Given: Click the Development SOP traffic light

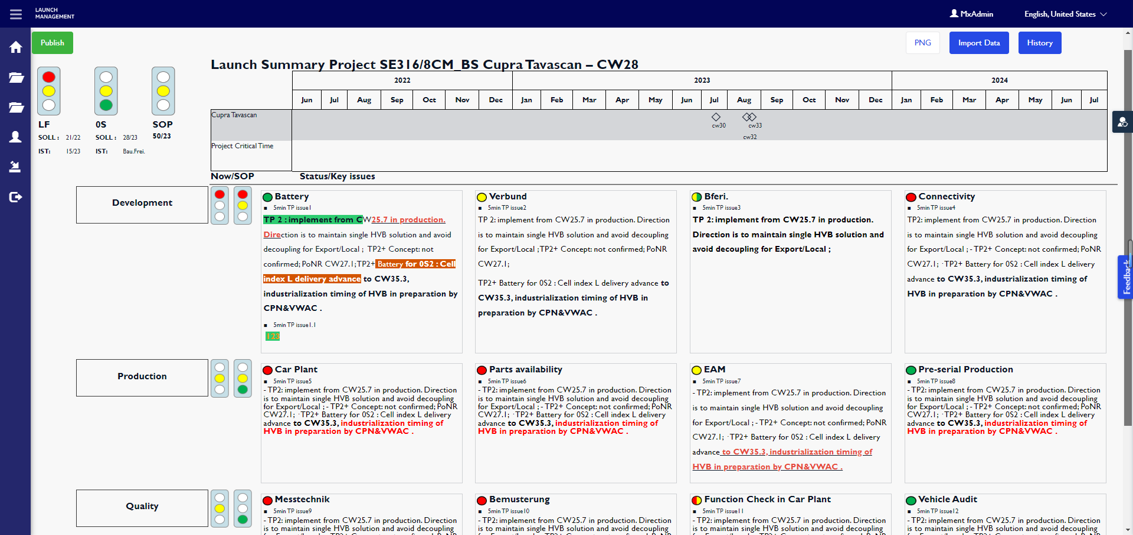Looking at the screenshot, I should 243,205.
